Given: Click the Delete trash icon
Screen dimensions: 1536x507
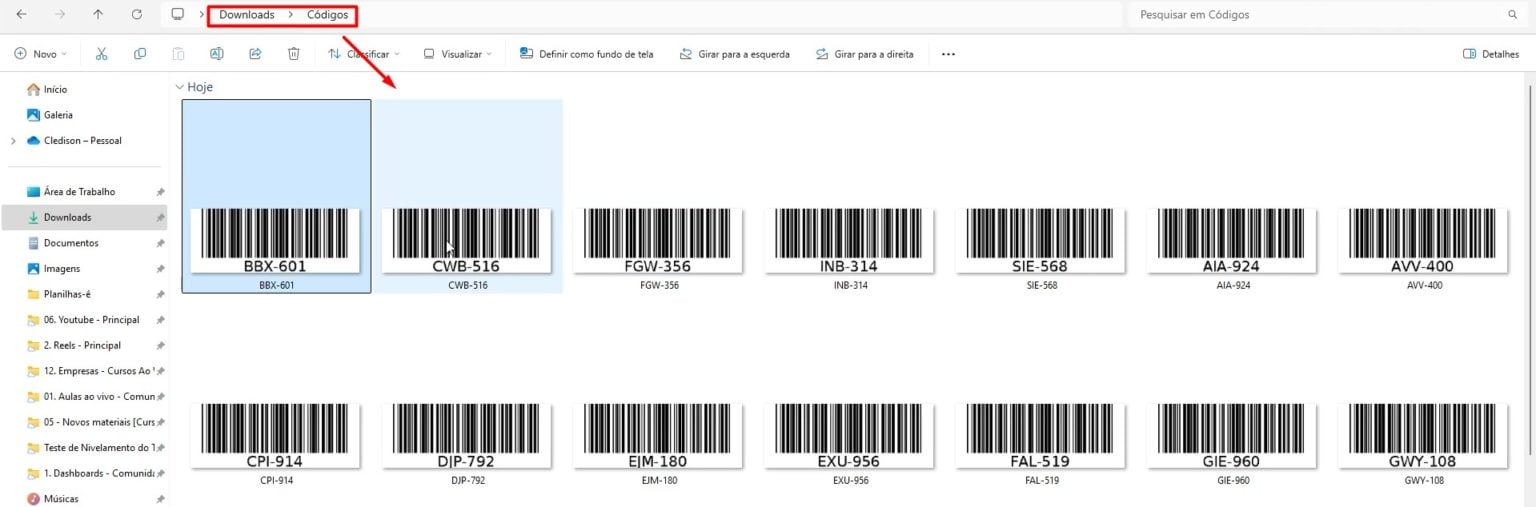Looking at the screenshot, I should point(293,54).
